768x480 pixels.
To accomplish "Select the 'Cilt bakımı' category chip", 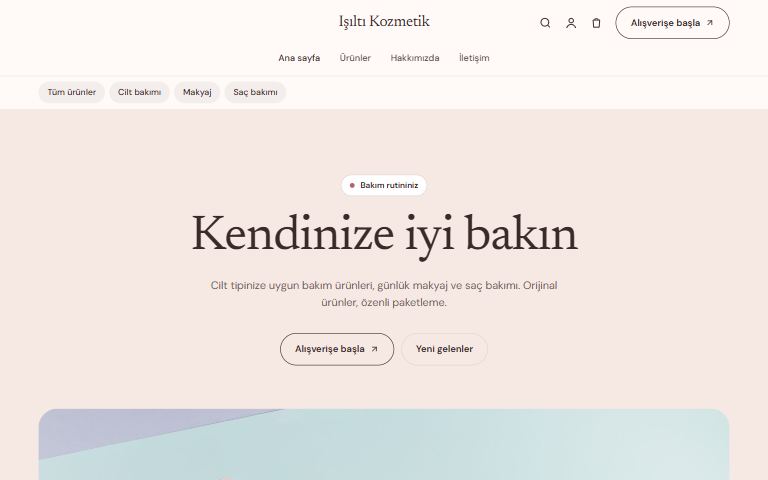I will pyautogui.click(x=139, y=92).
